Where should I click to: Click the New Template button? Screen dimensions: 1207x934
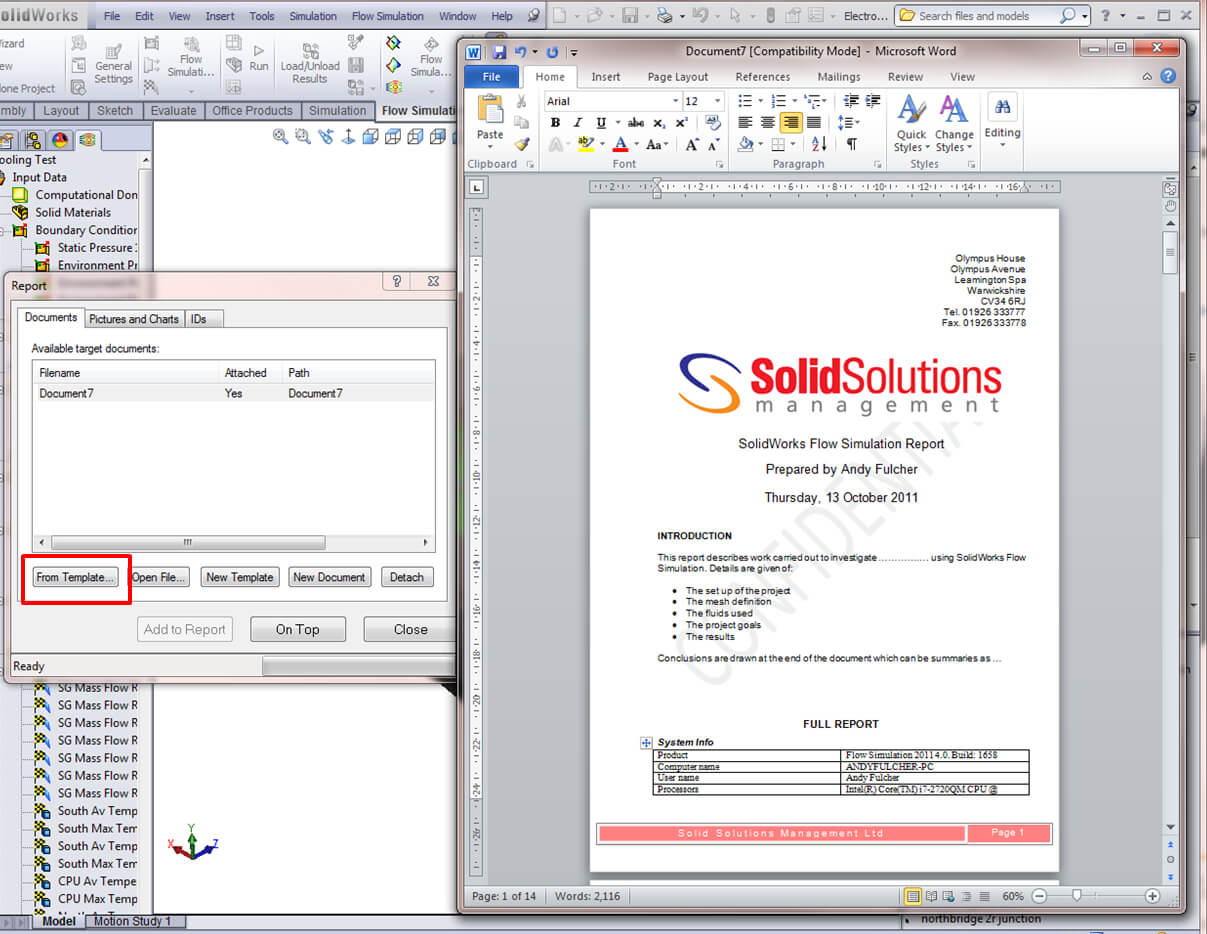point(239,577)
